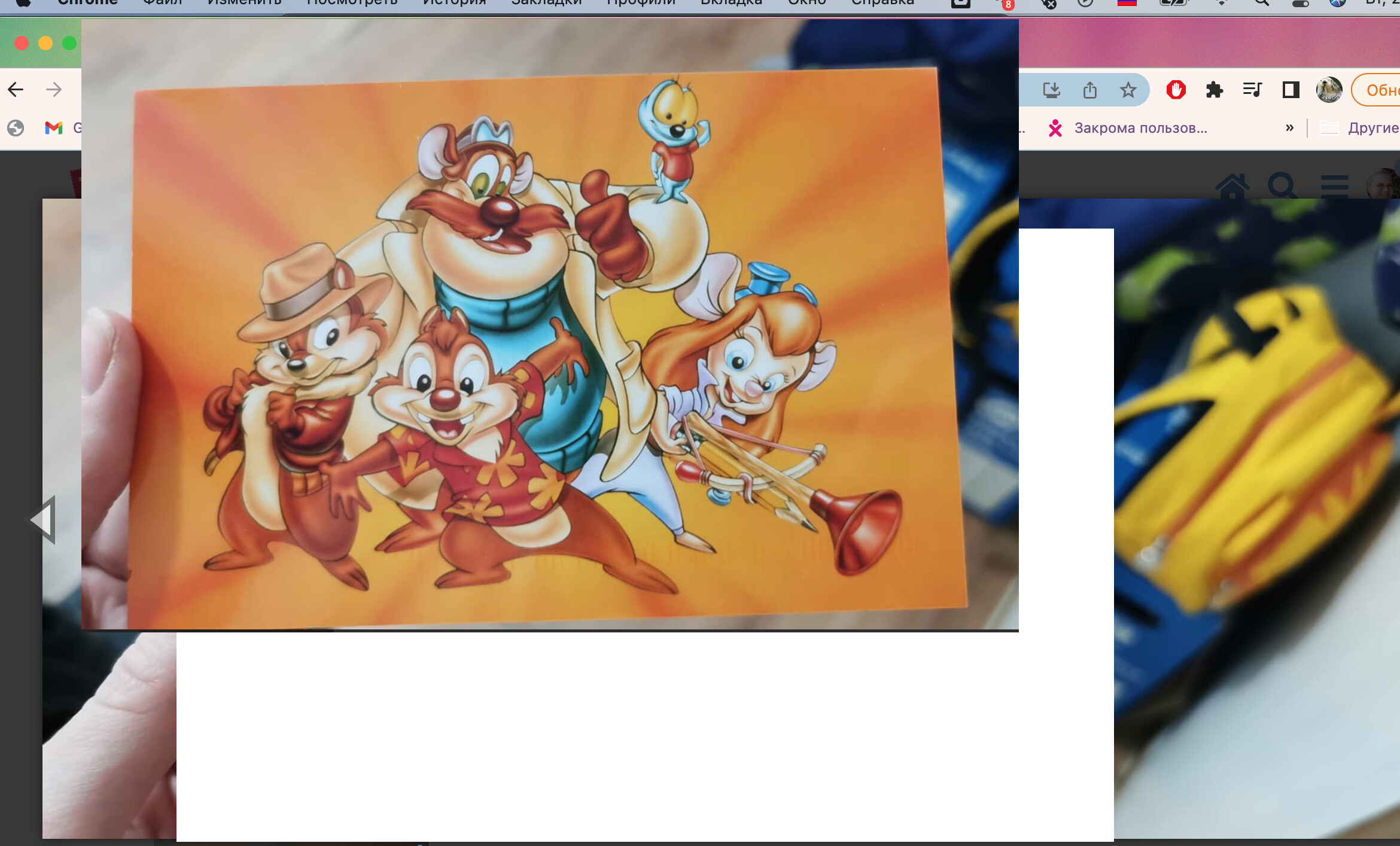The width and height of the screenshot is (1400, 846).
Task: Open the Изменить menu
Action: [244, 2]
